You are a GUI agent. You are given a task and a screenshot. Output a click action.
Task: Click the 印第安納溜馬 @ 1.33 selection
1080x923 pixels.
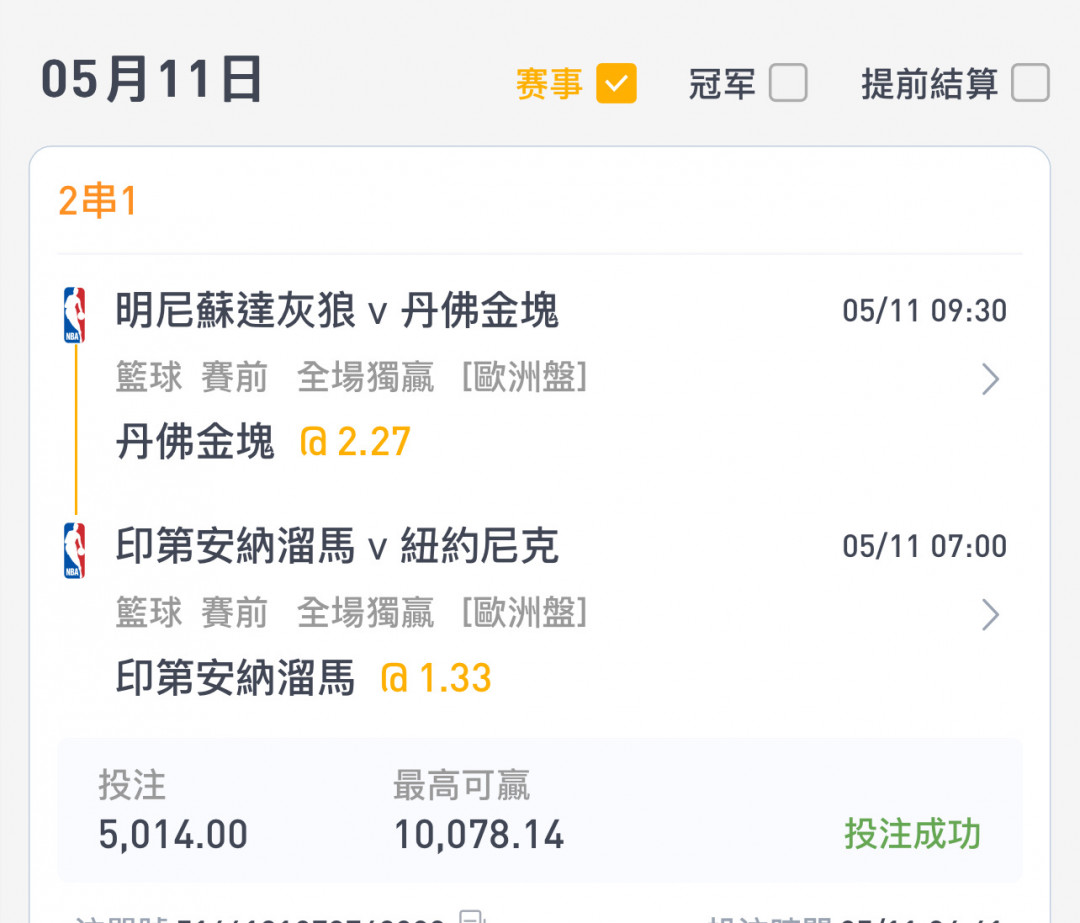coord(303,678)
